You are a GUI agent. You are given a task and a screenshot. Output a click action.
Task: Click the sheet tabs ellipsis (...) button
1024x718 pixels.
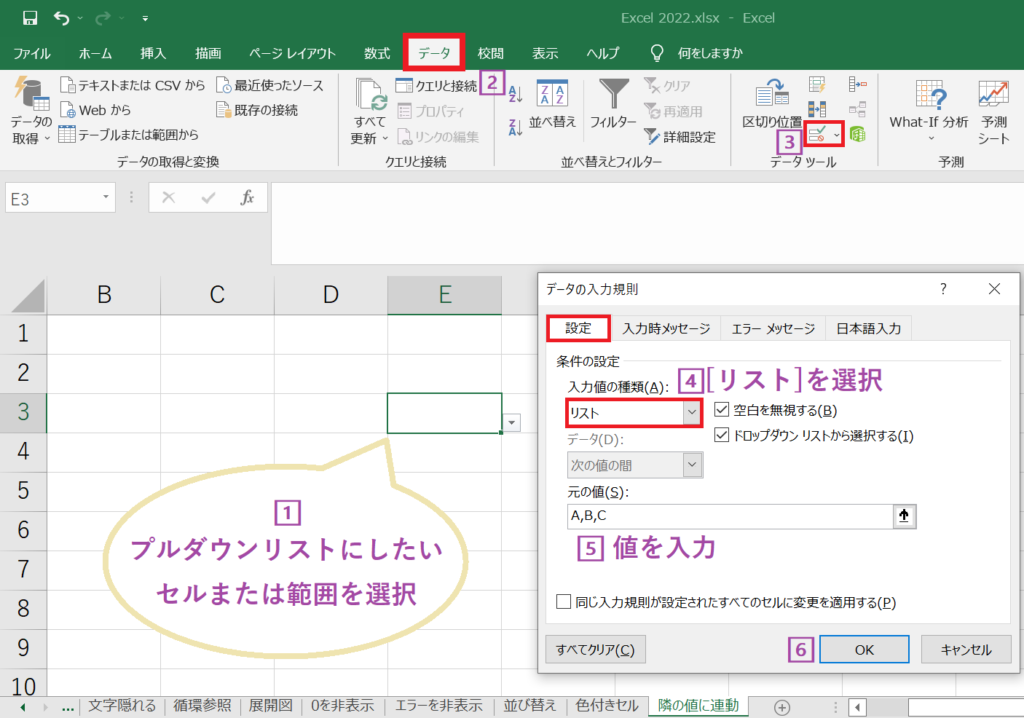tap(68, 707)
